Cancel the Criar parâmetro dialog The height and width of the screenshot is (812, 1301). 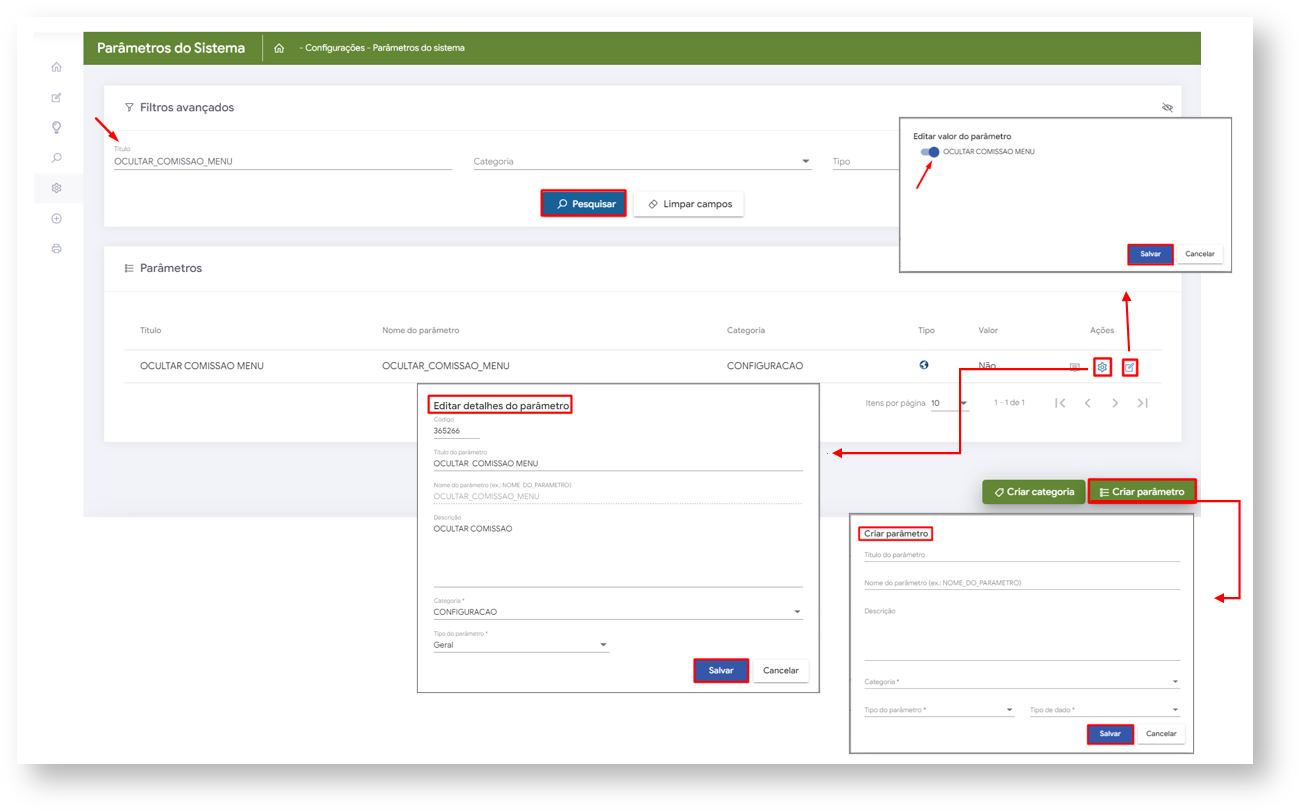pyautogui.click(x=1161, y=734)
